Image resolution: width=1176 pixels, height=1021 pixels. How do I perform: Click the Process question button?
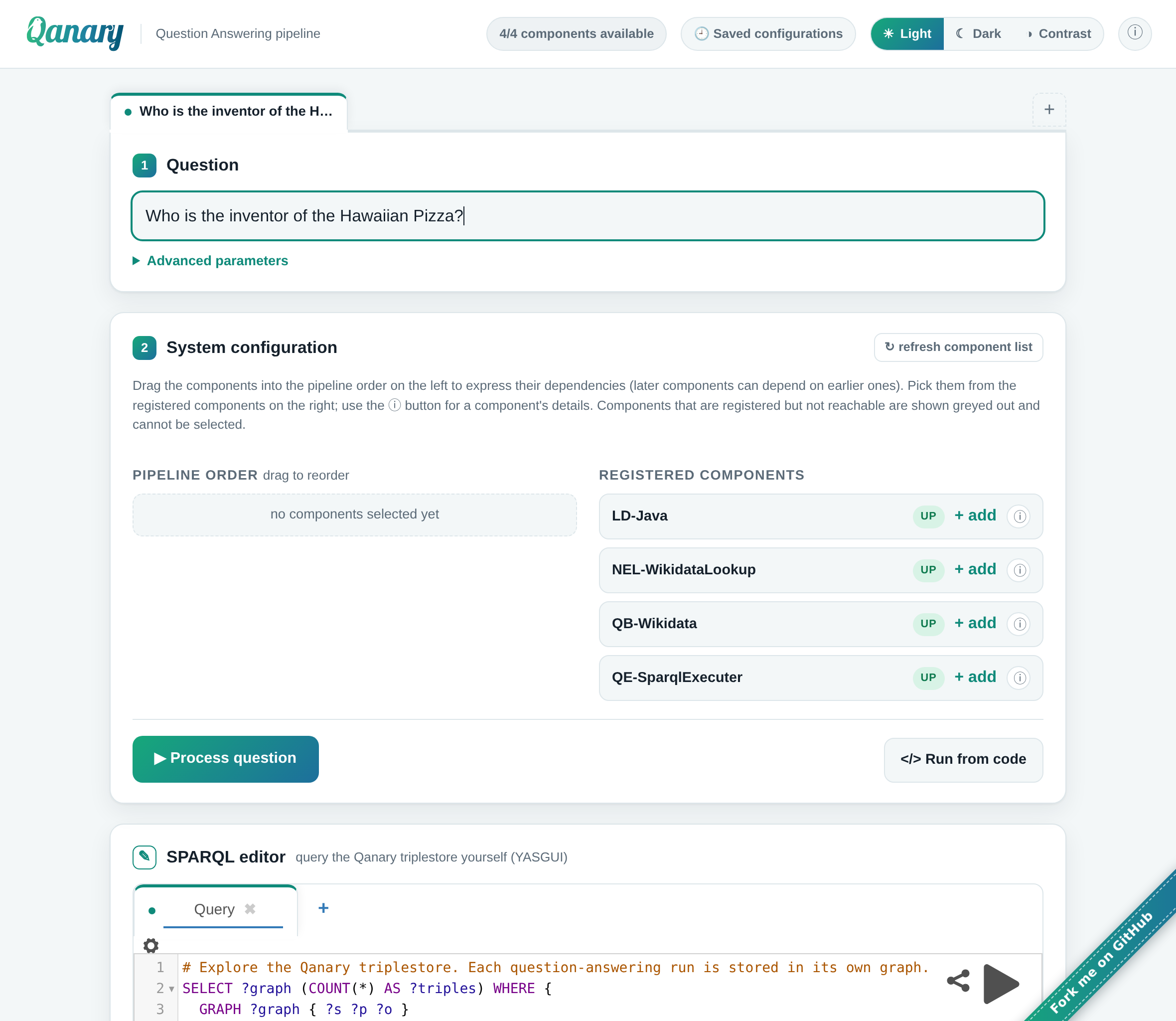pyautogui.click(x=226, y=758)
